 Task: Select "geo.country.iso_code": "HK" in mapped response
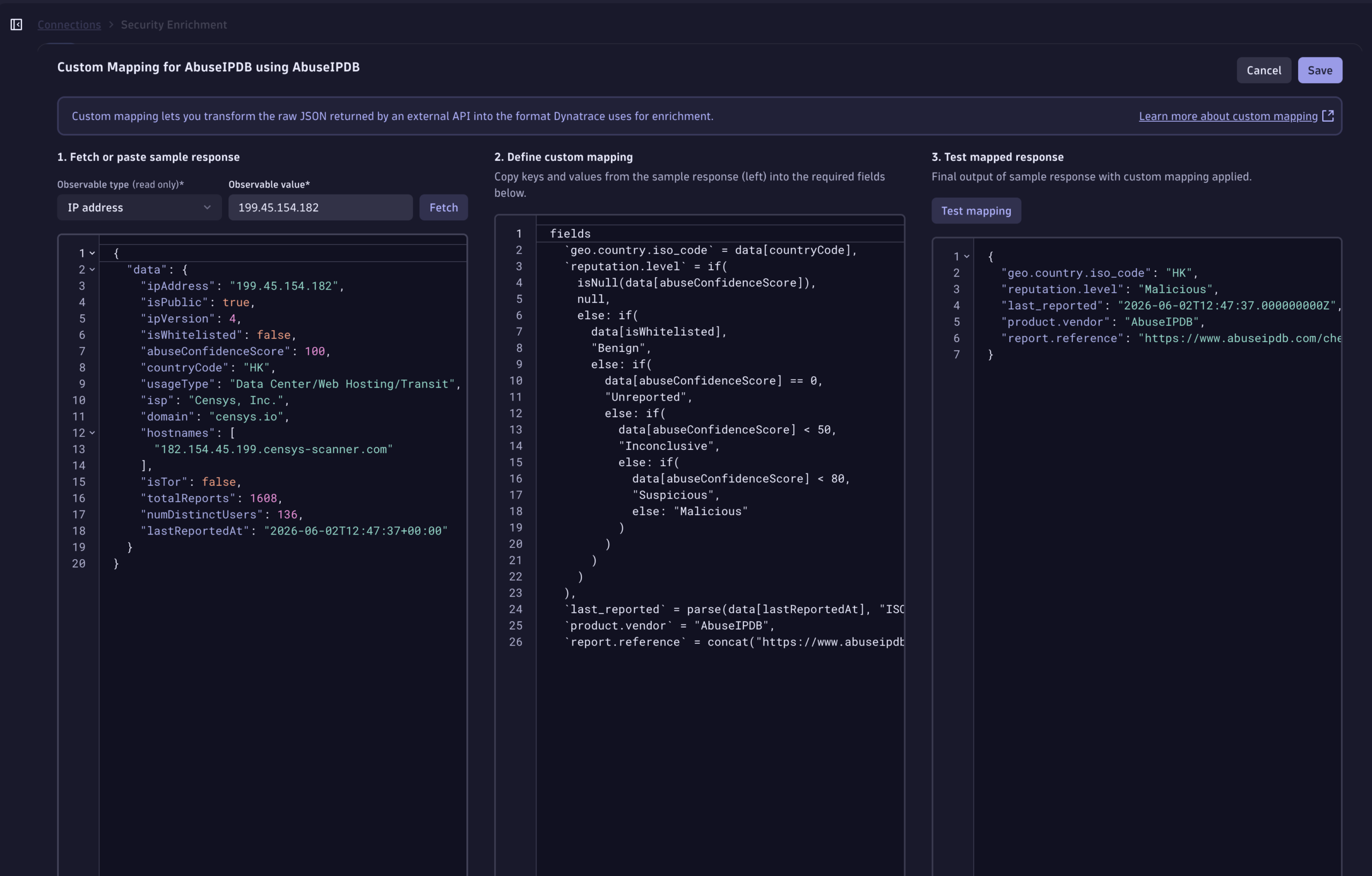tap(1099, 273)
